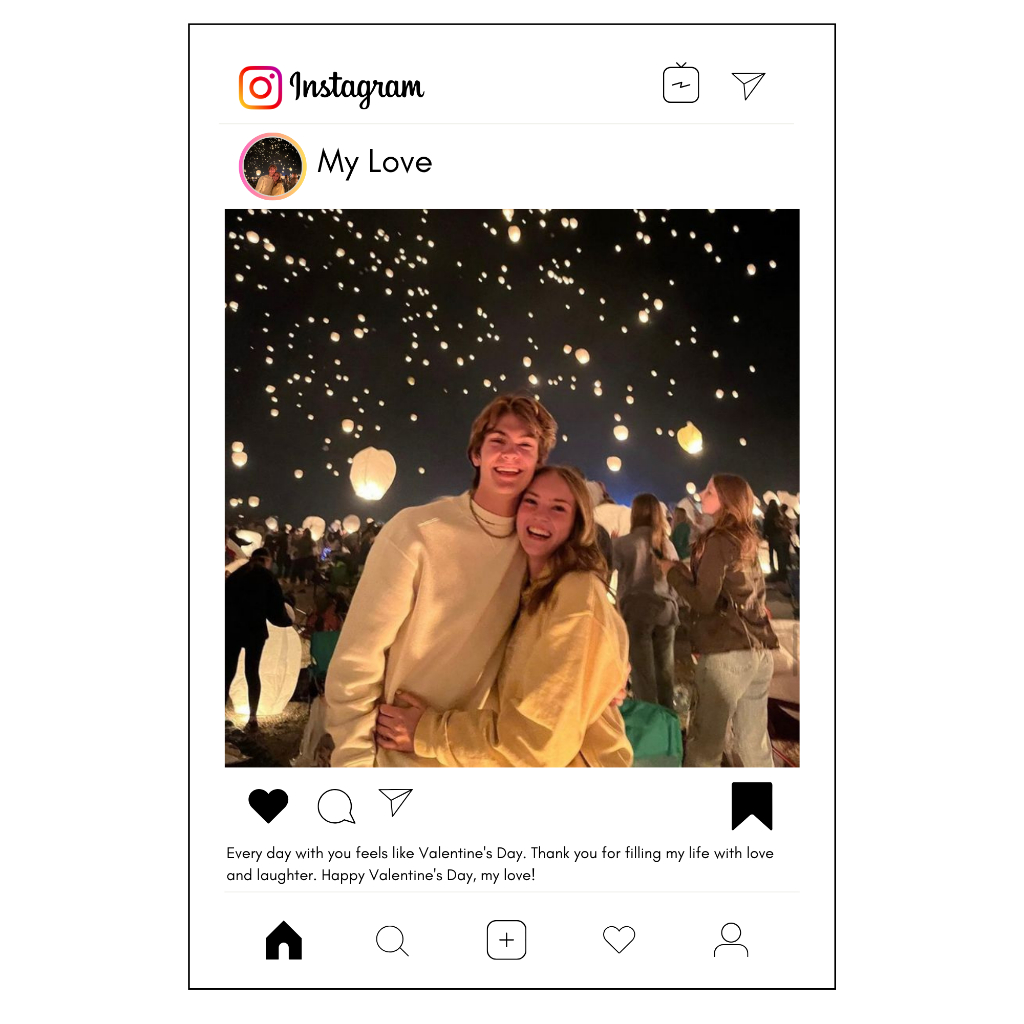The image size is (1024, 1024).
Task: Open activity heart in bottom bar
Action: [618, 939]
